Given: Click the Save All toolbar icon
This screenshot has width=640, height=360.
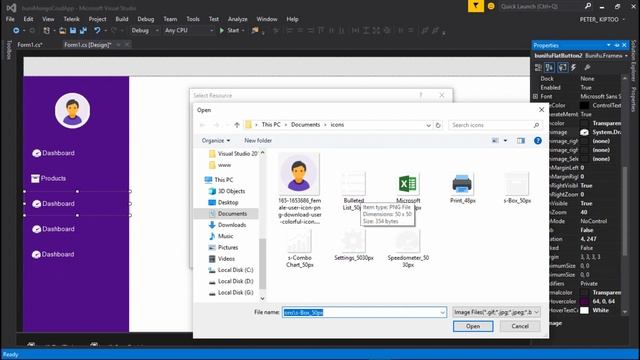Looking at the screenshot, I should pyautogui.click(x=83, y=31).
